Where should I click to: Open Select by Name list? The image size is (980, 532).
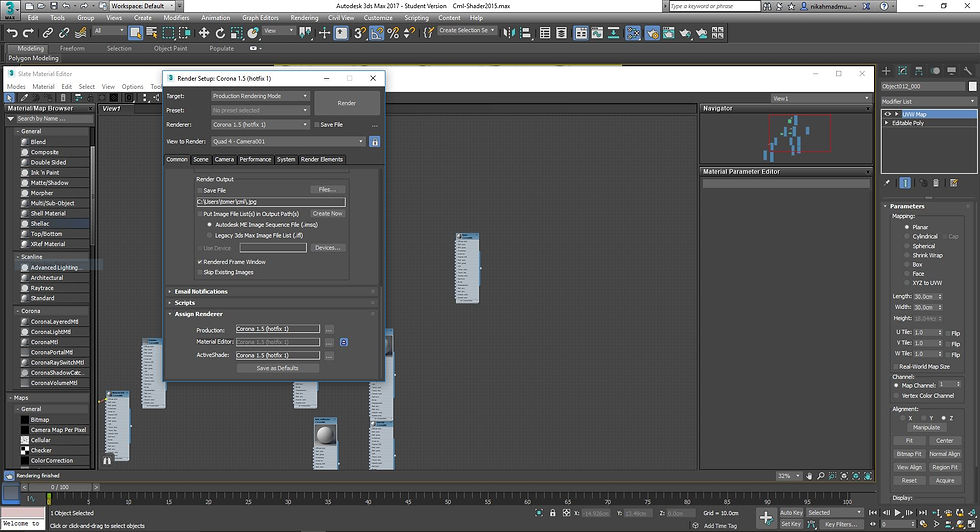[x=152, y=33]
